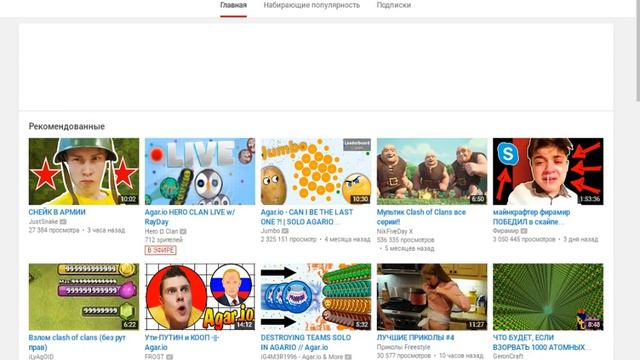Click title Agar.io HERO CLAN LIVE w/ RayDay

point(189,217)
